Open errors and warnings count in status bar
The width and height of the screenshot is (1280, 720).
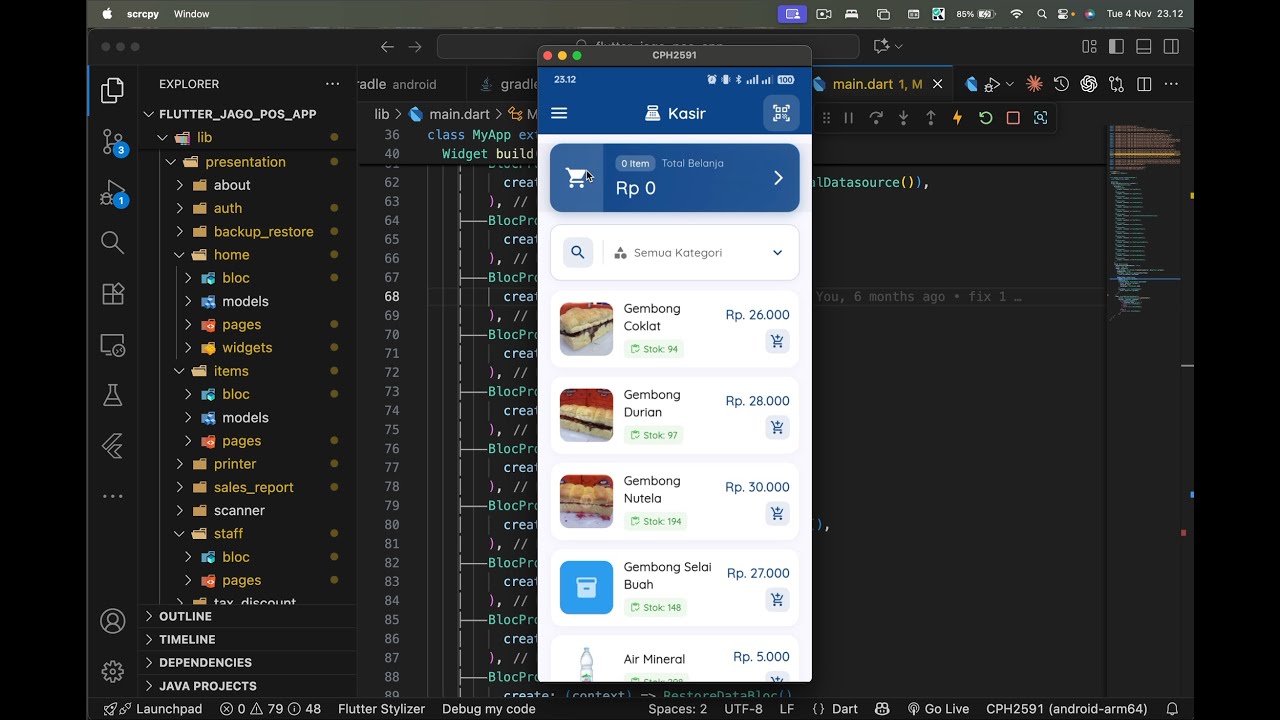coord(271,709)
